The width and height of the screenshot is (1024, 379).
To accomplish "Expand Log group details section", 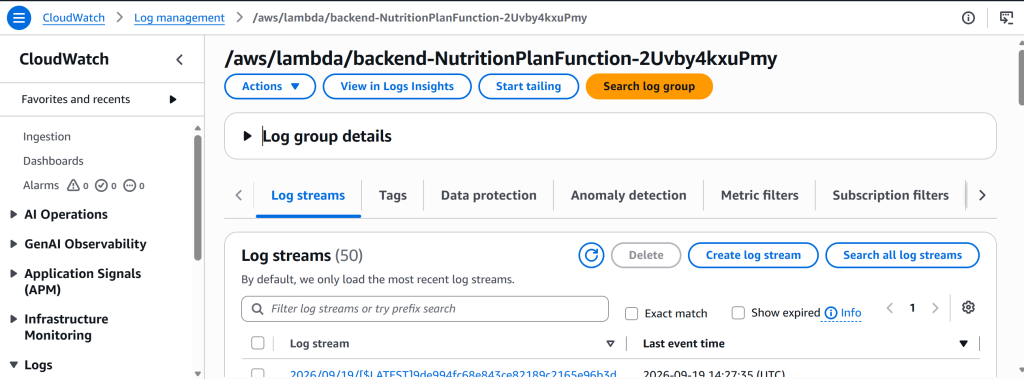I will pos(248,137).
